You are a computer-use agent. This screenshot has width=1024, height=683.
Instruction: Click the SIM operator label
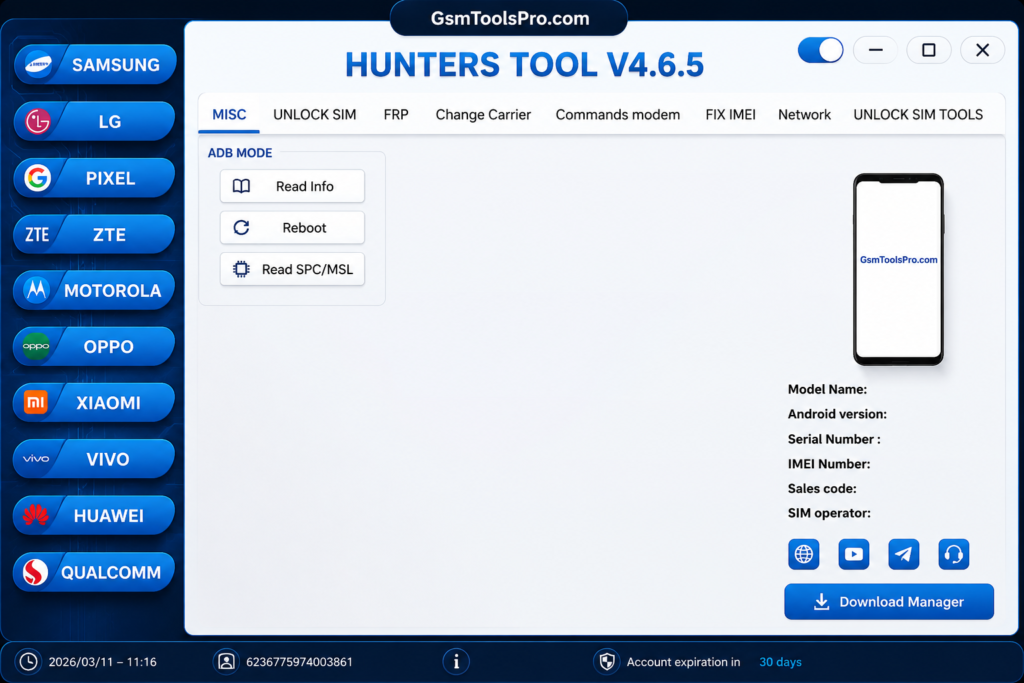tap(829, 513)
